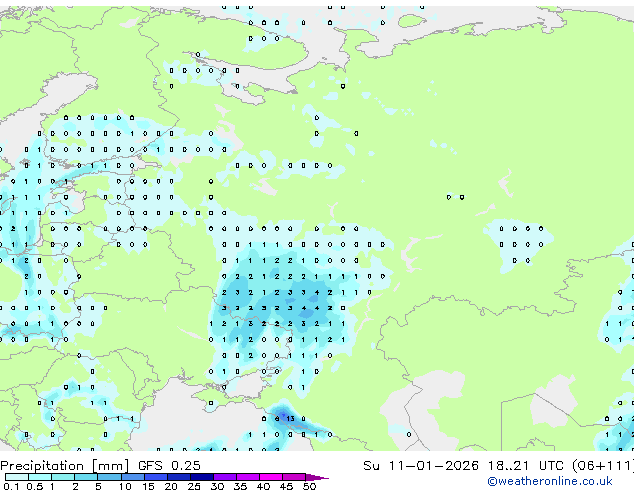
Task: Click the forecast run text "(06+111)"
Action: [603, 466]
